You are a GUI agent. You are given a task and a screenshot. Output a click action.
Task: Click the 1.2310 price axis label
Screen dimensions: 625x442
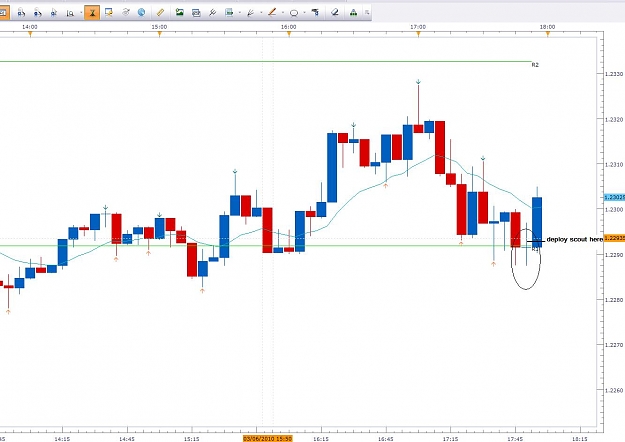[614, 164]
